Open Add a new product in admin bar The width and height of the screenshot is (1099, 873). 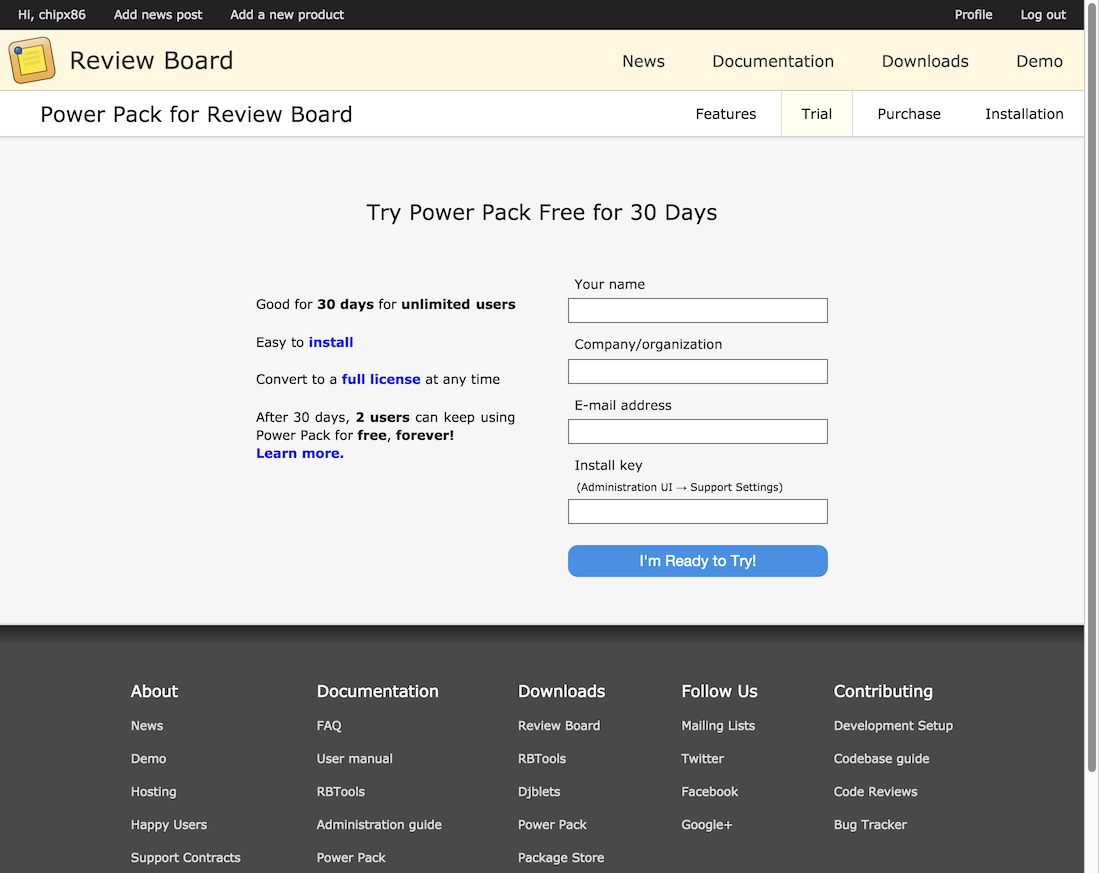click(x=286, y=15)
